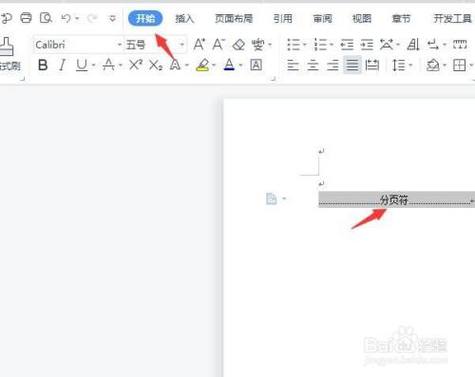Screen dimensions: 475x377
Task: Toggle Underline formatting
Action: click(81, 65)
